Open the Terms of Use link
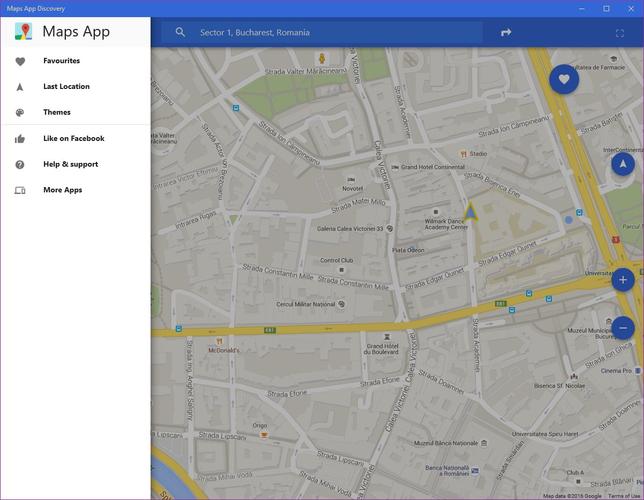Screen dimensions: 644x500 pyautogui.click(x=624, y=496)
